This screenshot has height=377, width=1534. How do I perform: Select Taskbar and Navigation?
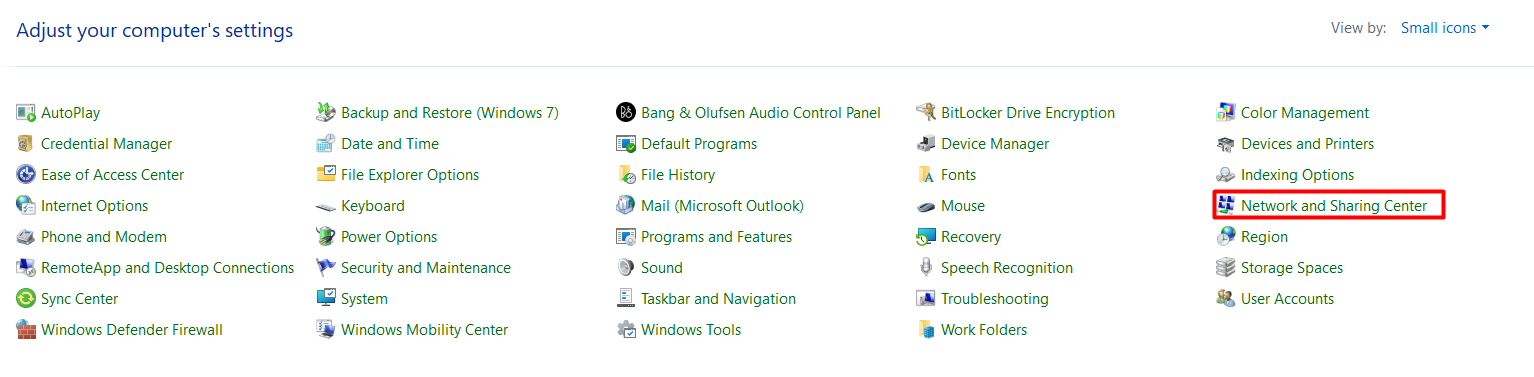coord(718,299)
